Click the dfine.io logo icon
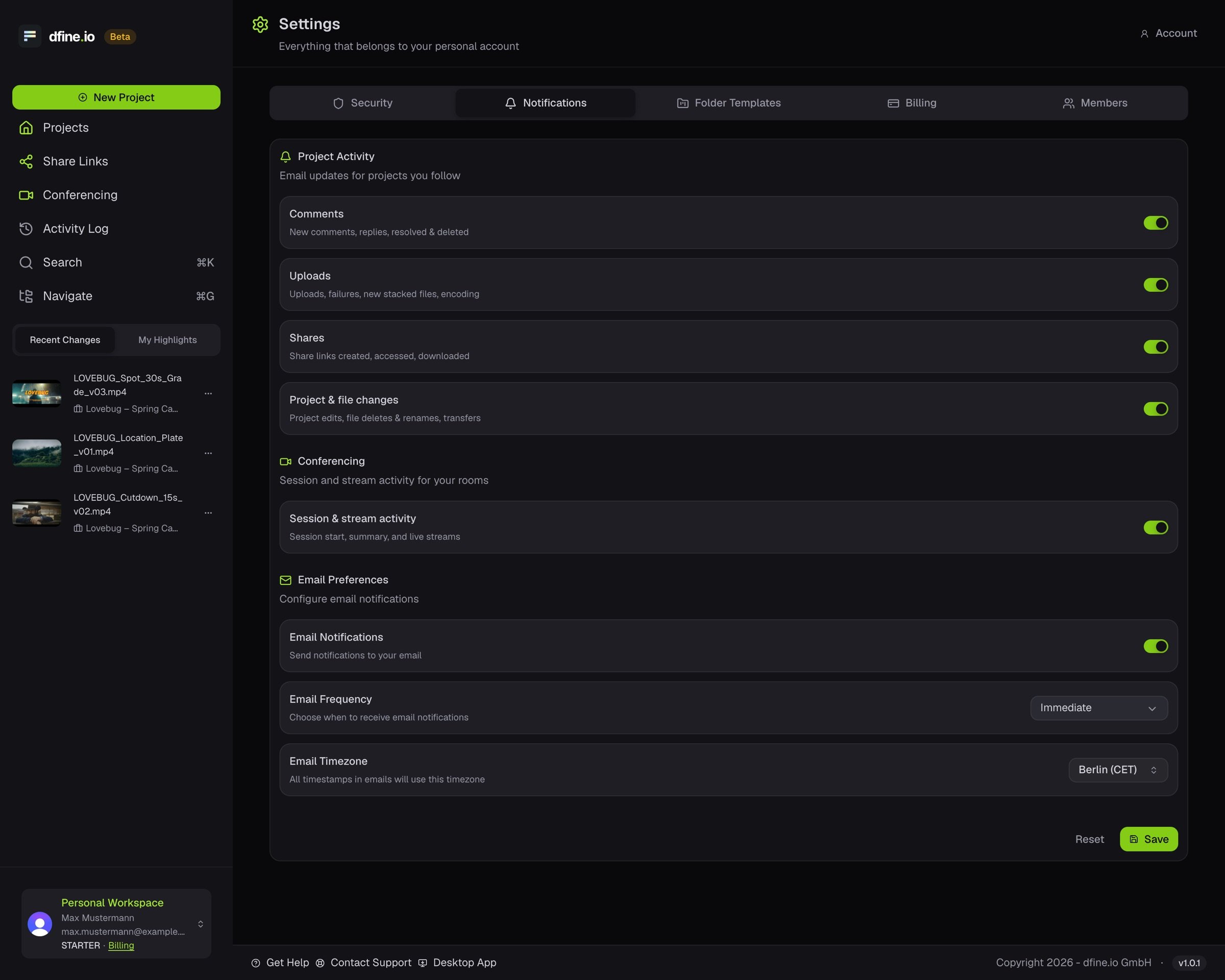This screenshot has width=1225, height=980. (30, 36)
